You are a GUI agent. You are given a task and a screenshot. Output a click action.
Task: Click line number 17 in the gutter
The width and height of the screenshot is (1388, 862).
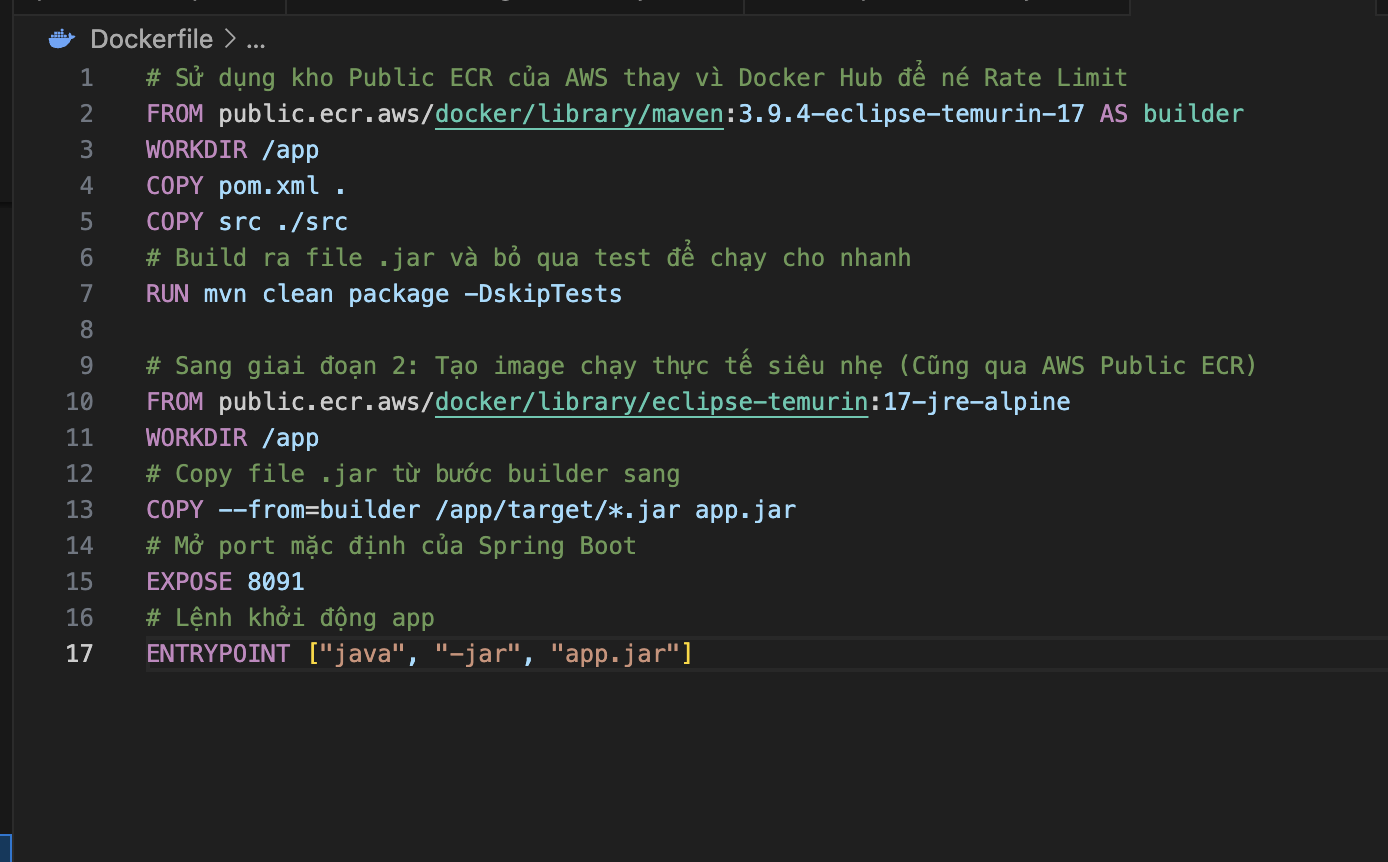79,654
